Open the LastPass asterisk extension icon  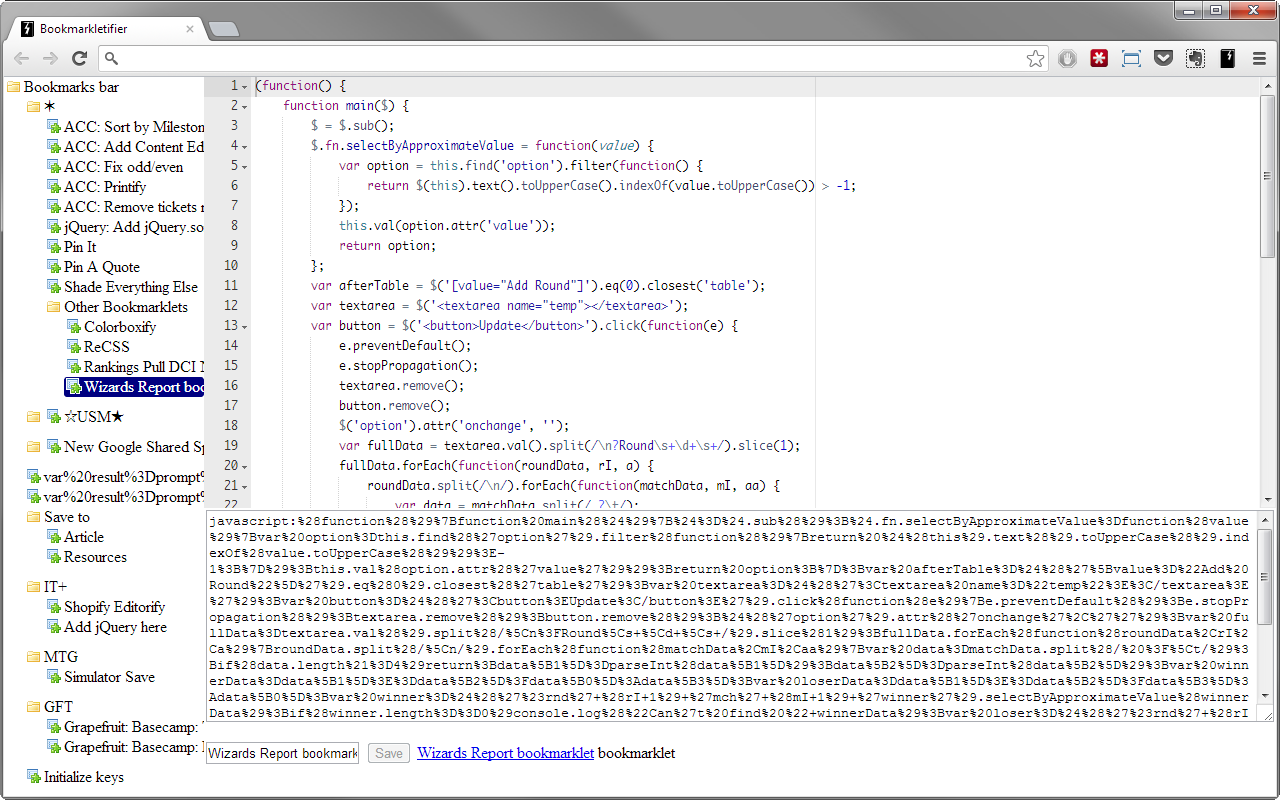pos(1099,58)
